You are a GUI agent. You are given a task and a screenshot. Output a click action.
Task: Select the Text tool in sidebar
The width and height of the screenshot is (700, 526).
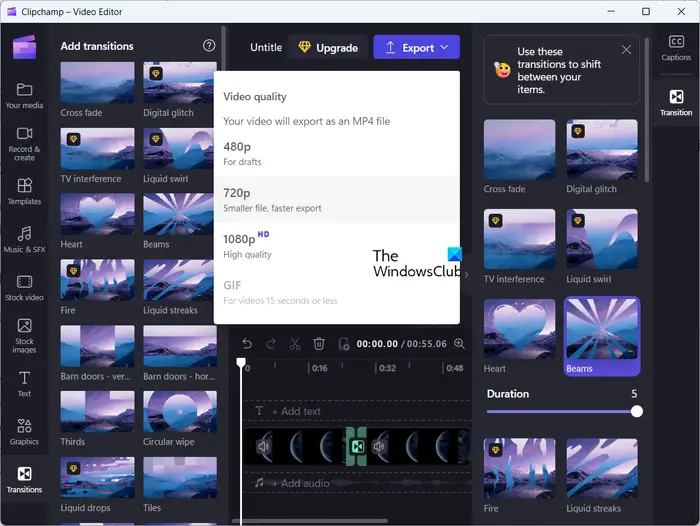(24, 384)
